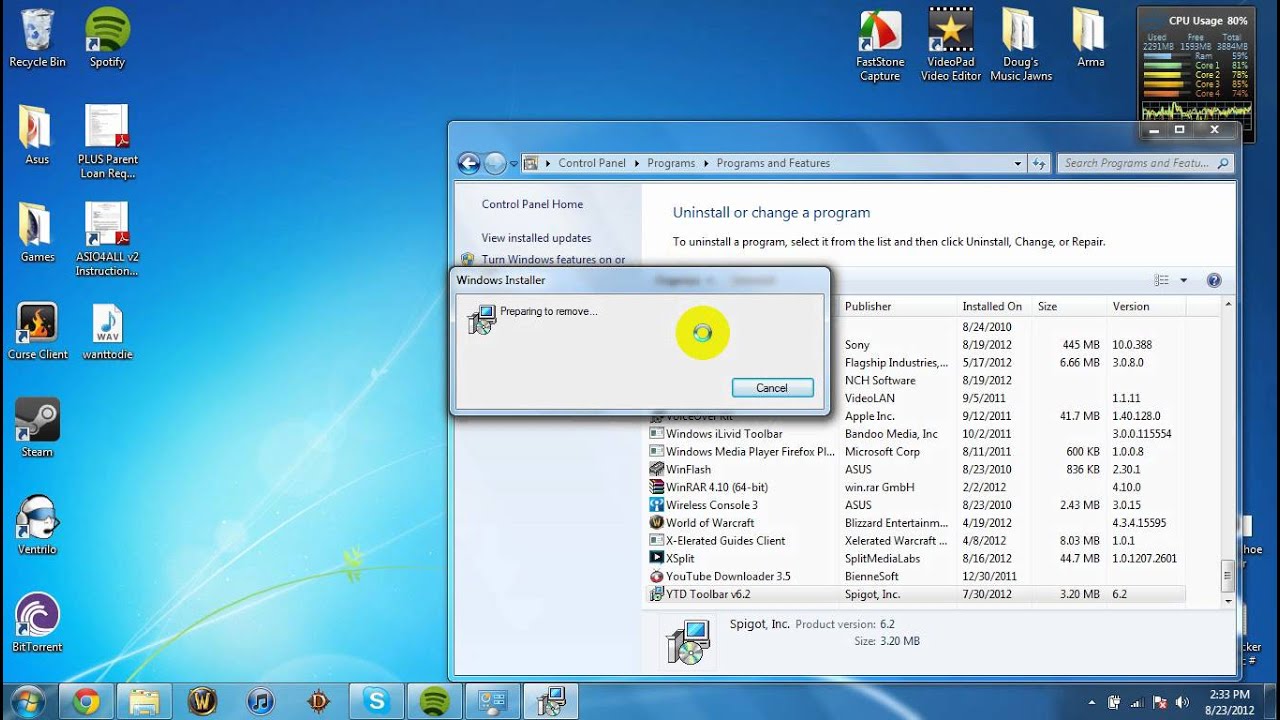
Task: Open the Recycle Bin desktop icon
Action: coord(37,39)
